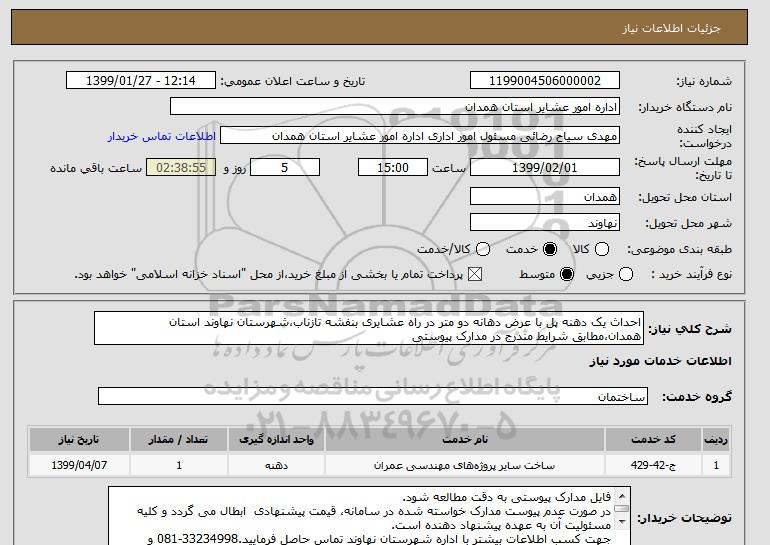Click service name cell ساخت سایر پروژه‌های مهندسی عمران
Screen dimensions: 770x545
465,465
